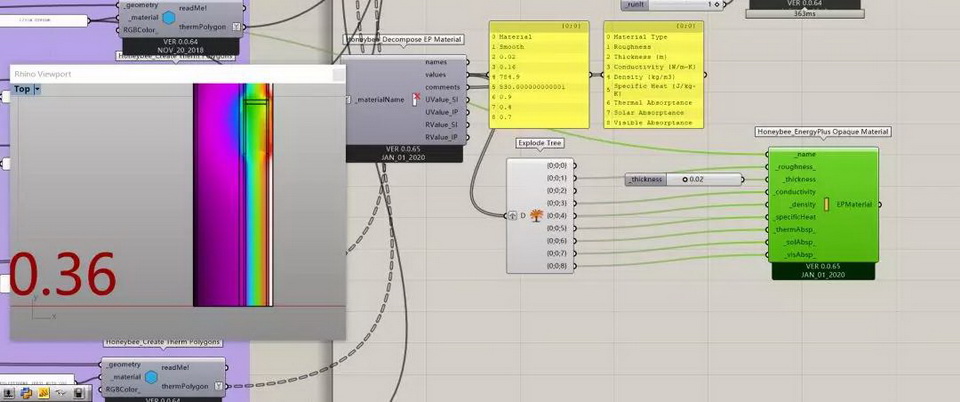Expand the Explode Tree D input arrow
This screenshot has height=402, width=960.
point(512,215)
